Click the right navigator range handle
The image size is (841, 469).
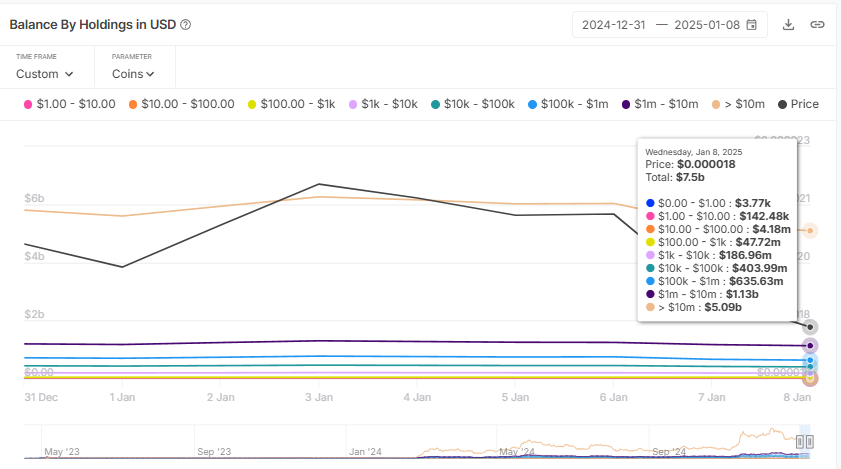tap(810, 441)
